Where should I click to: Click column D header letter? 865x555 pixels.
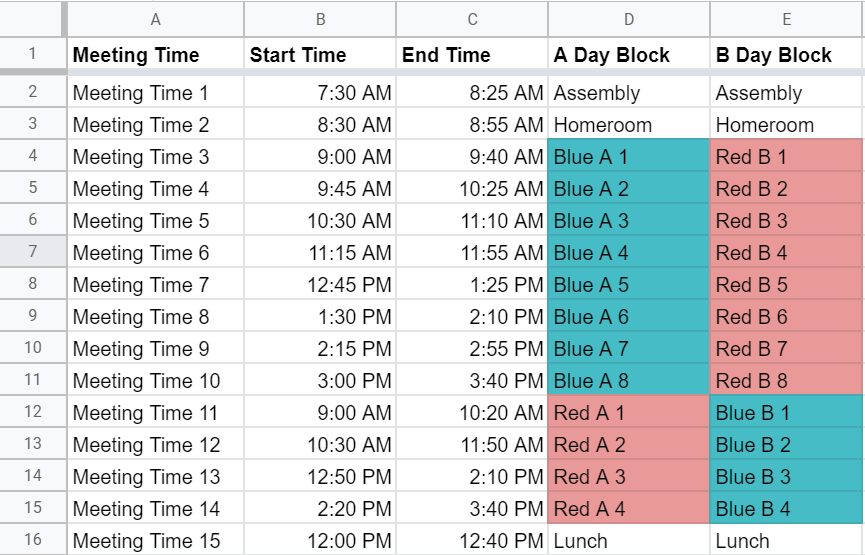pyautogui.click(x=629, y=19)
